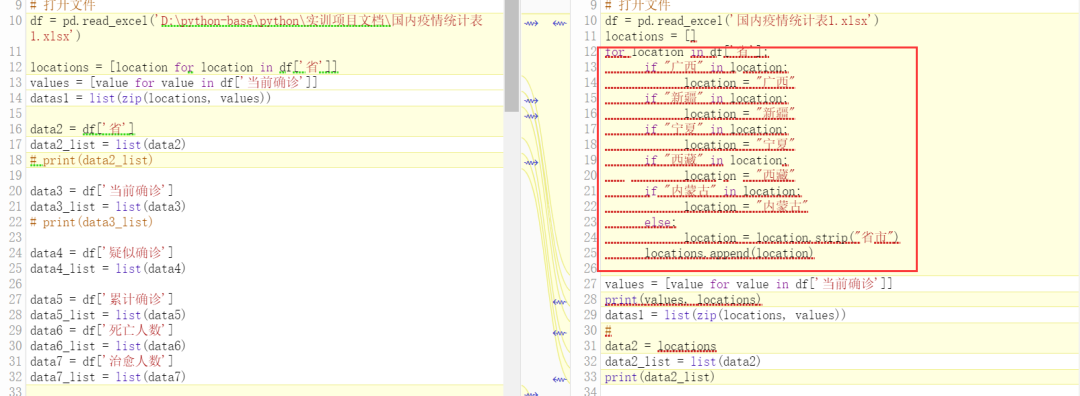
Task: Click right line 17 if "宁夏" in location
Action: point(716,129)
